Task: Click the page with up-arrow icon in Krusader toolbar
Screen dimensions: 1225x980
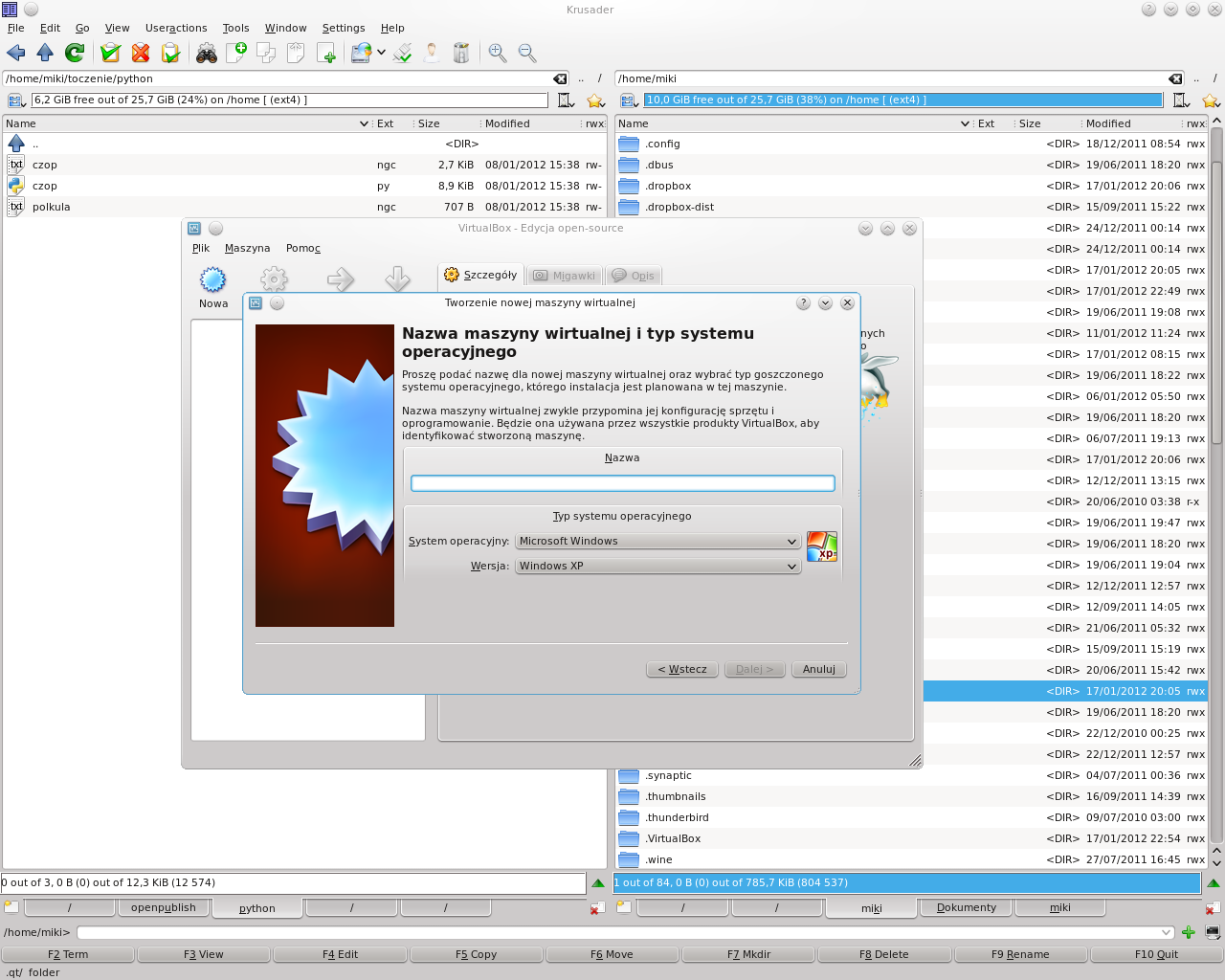Action: point(296,53)
